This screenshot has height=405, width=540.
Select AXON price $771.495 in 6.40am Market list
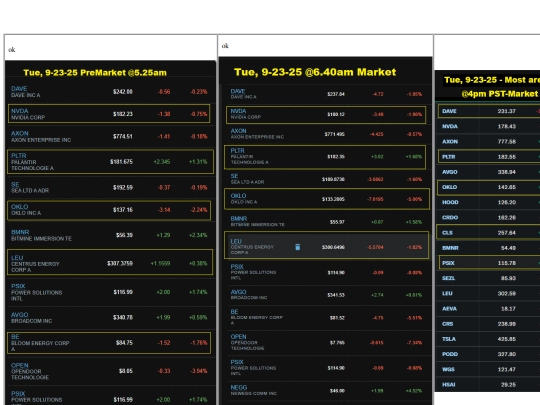point(334,134)
